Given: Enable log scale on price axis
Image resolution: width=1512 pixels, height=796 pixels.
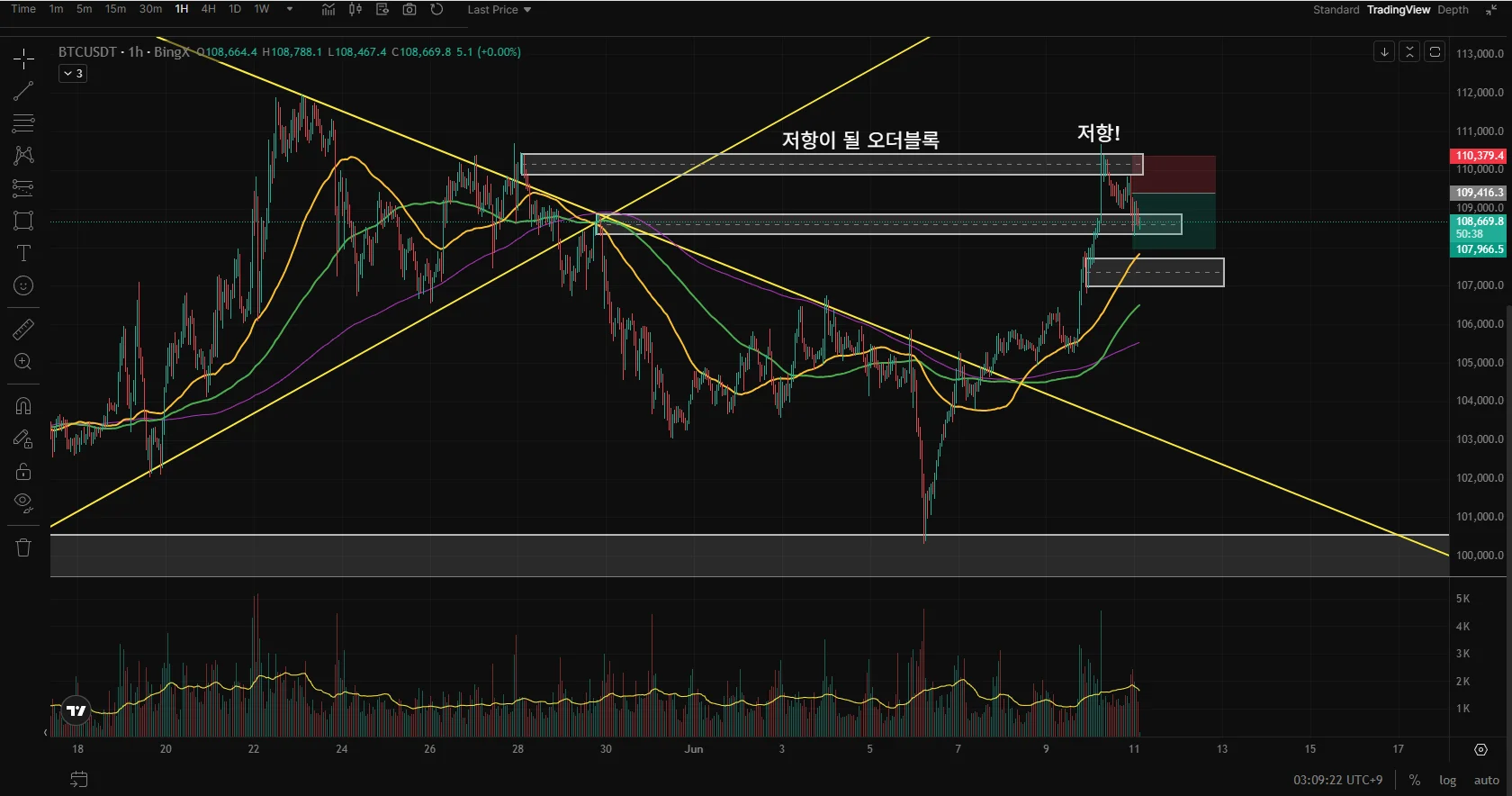Looking at the screenshot, I should click(1447, 780).
